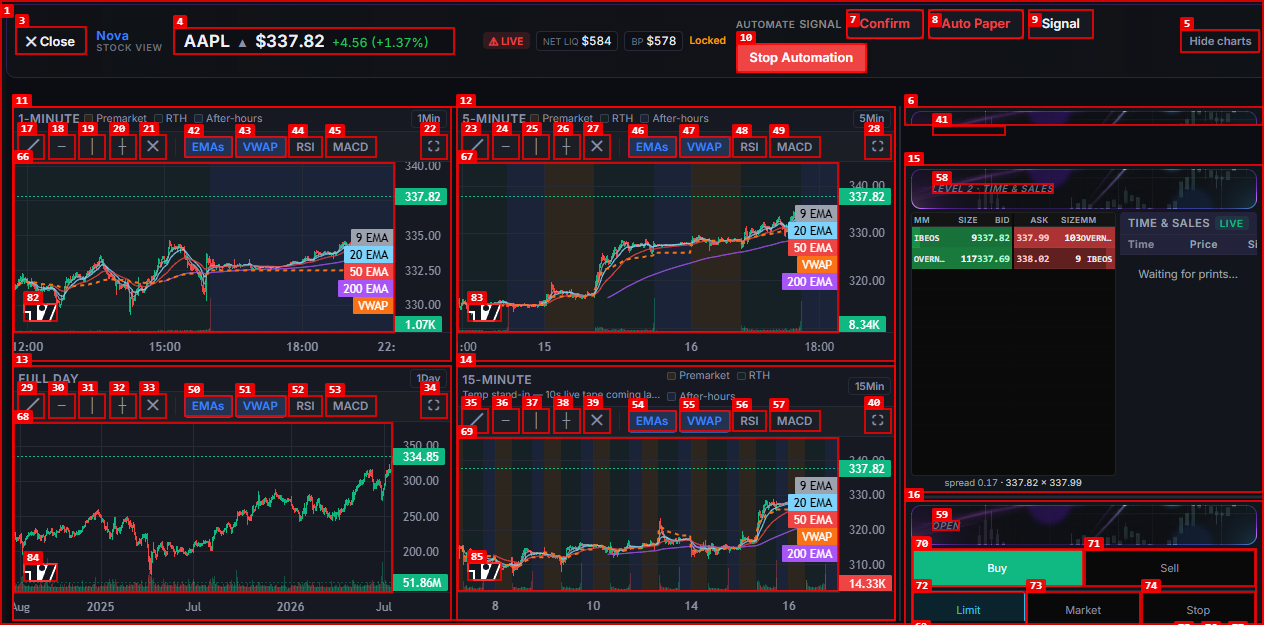Screen dimensions: 1264x625
Task: Select crosshair tool in 1-Minute chart
Action: [121, 146]
